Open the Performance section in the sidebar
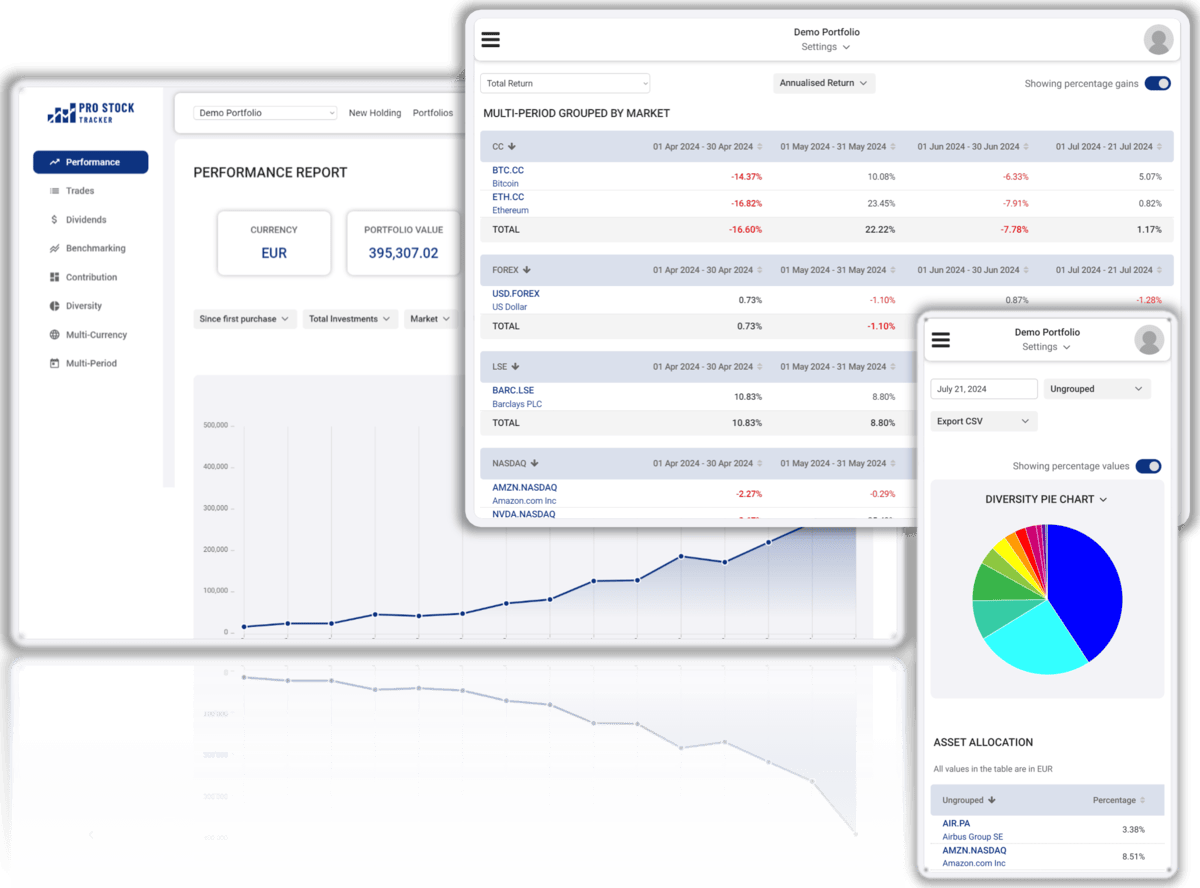Viewport: 1200px width, 888px height. point(91,161)
